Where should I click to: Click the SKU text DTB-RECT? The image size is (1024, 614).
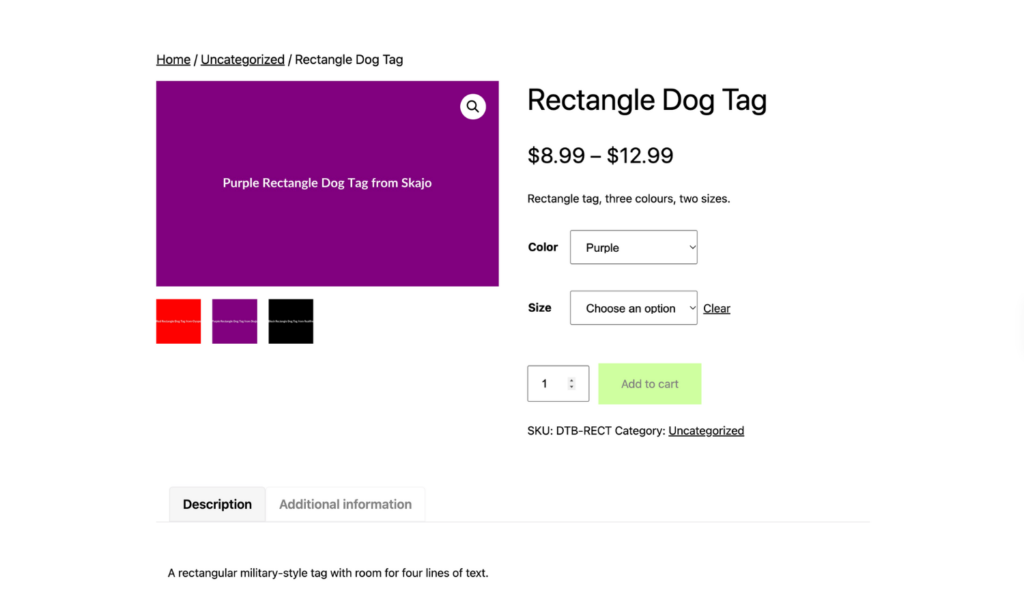click(583, 430)
